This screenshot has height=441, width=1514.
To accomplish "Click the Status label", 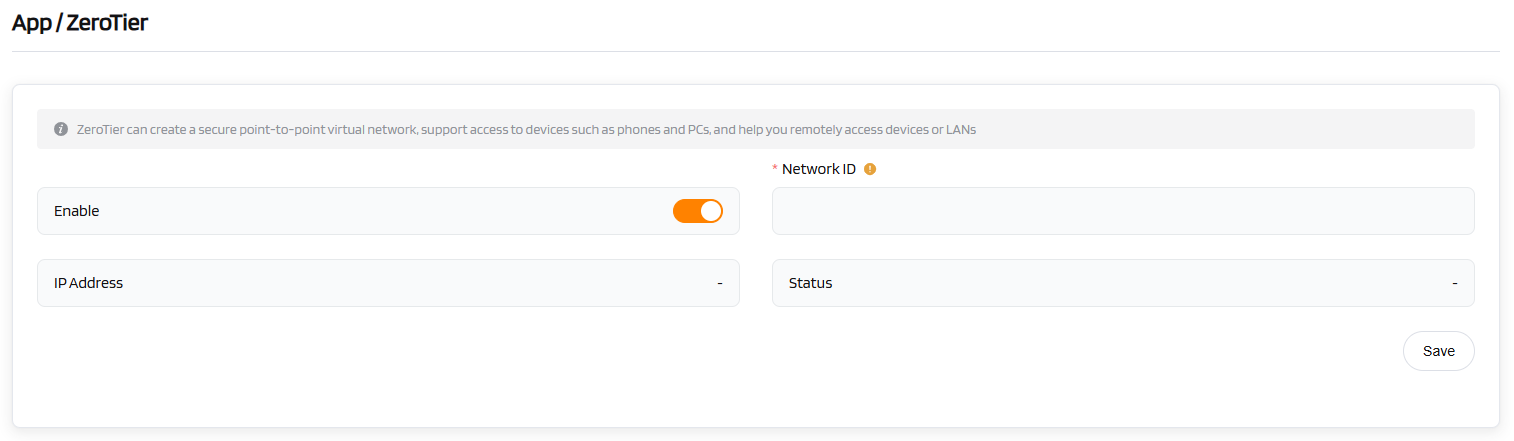I will click(x=810, y=283).
